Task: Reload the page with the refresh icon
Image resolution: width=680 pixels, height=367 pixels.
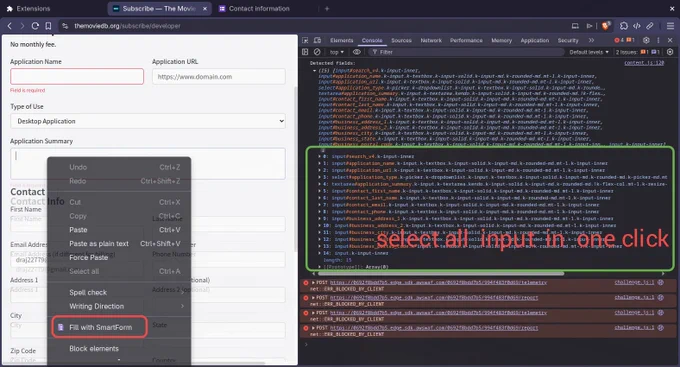Action: pos(35,26)
